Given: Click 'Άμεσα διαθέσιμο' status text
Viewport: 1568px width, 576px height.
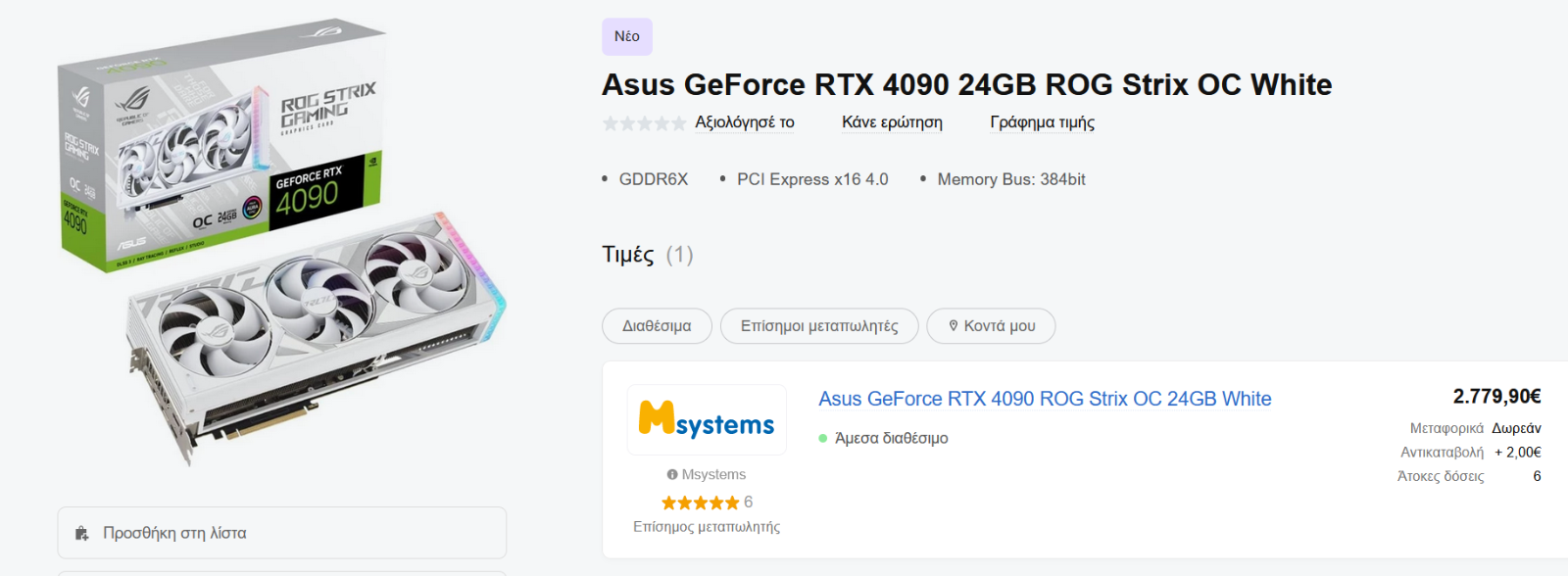Looking at the screenshot, I should (891, 438).
